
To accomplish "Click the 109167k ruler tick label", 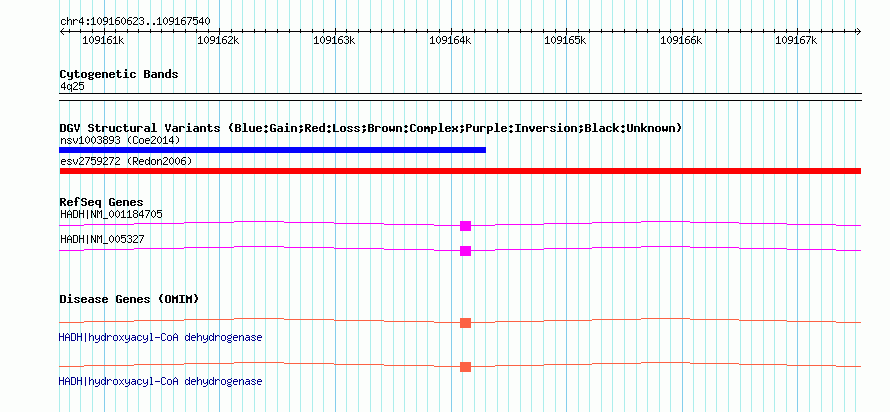I will 796,40.
